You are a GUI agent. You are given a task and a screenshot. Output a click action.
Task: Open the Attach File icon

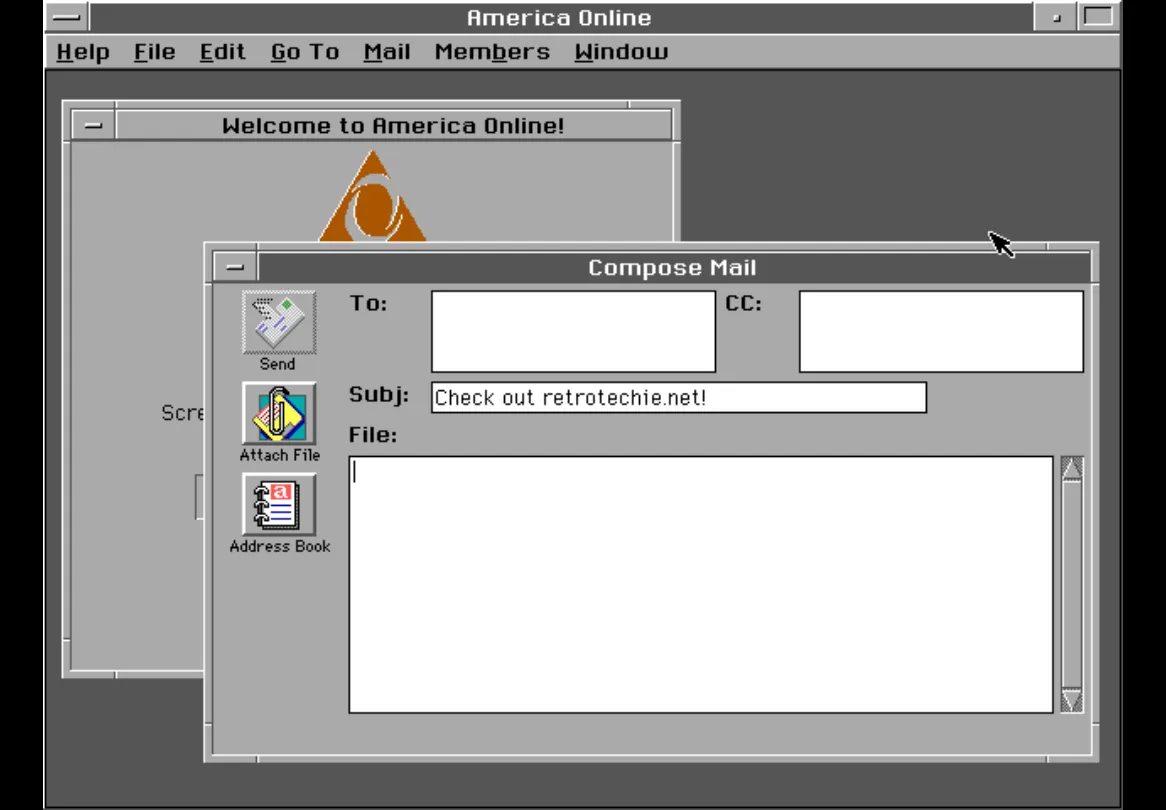(x=279, y=414)
